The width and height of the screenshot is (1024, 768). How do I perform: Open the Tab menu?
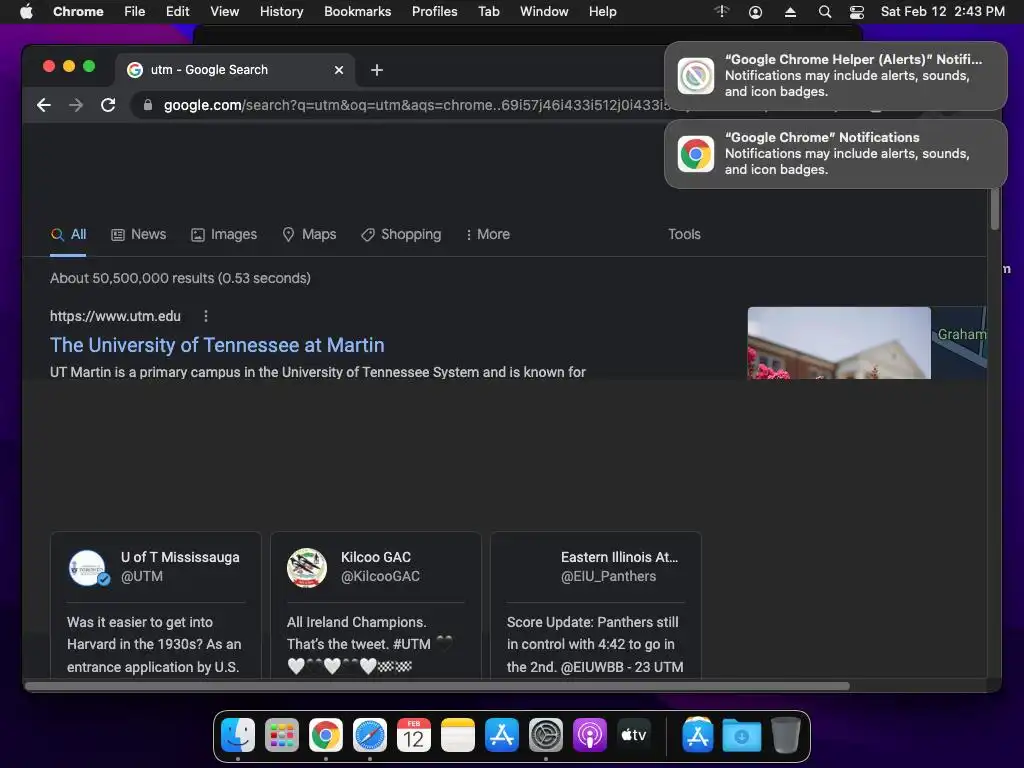coord(488,11)
